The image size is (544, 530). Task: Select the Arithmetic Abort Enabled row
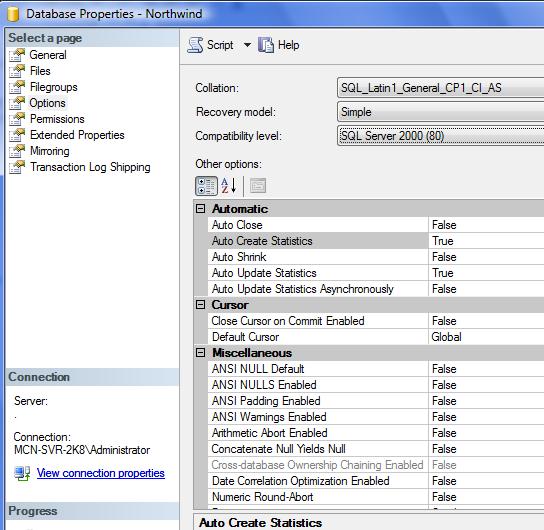pos(376,433)
